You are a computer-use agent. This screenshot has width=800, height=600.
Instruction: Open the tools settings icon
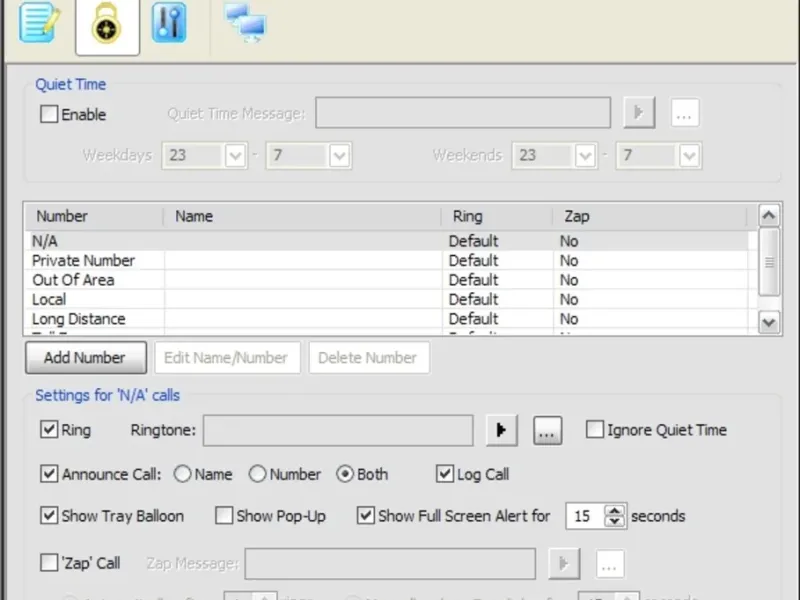[x=169, y=22]
